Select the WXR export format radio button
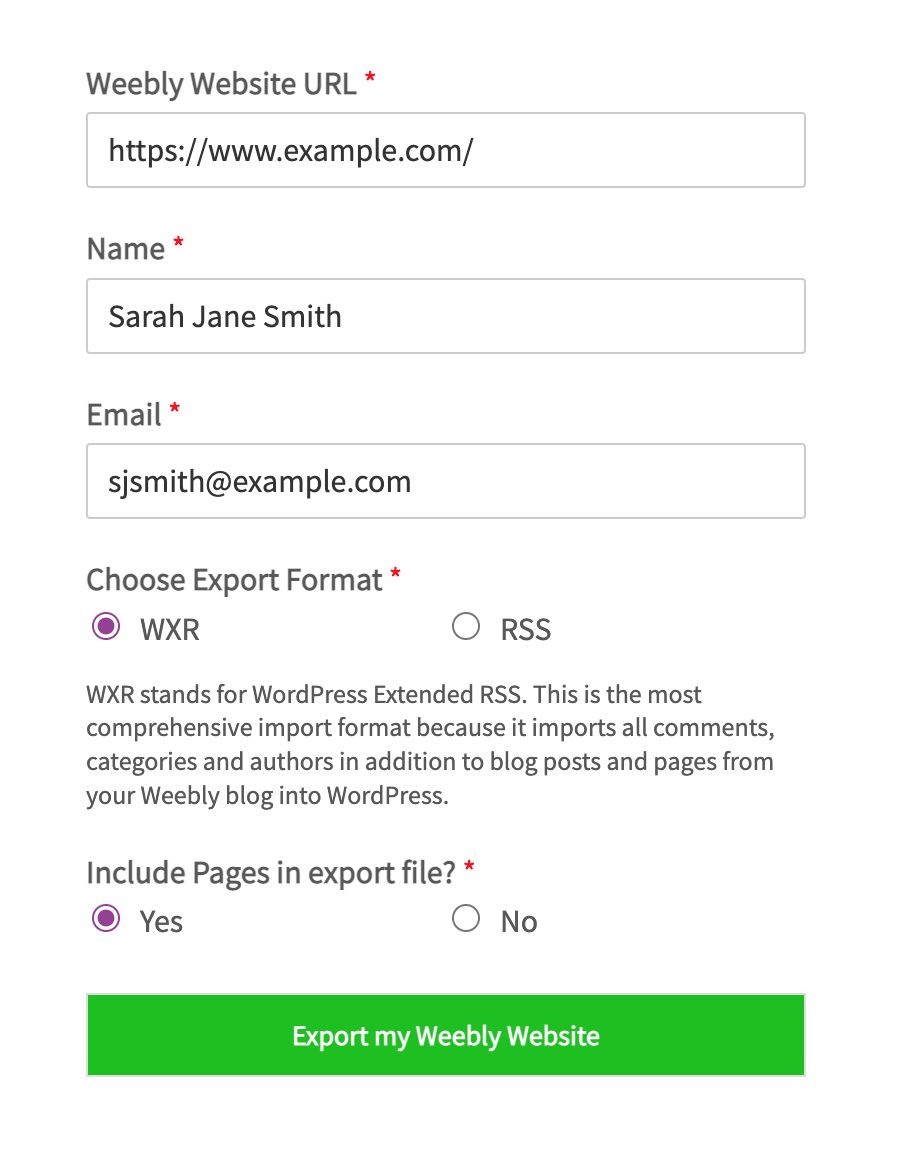Image resolution: width=912 pixels, height=1158 pixels. 105,626
